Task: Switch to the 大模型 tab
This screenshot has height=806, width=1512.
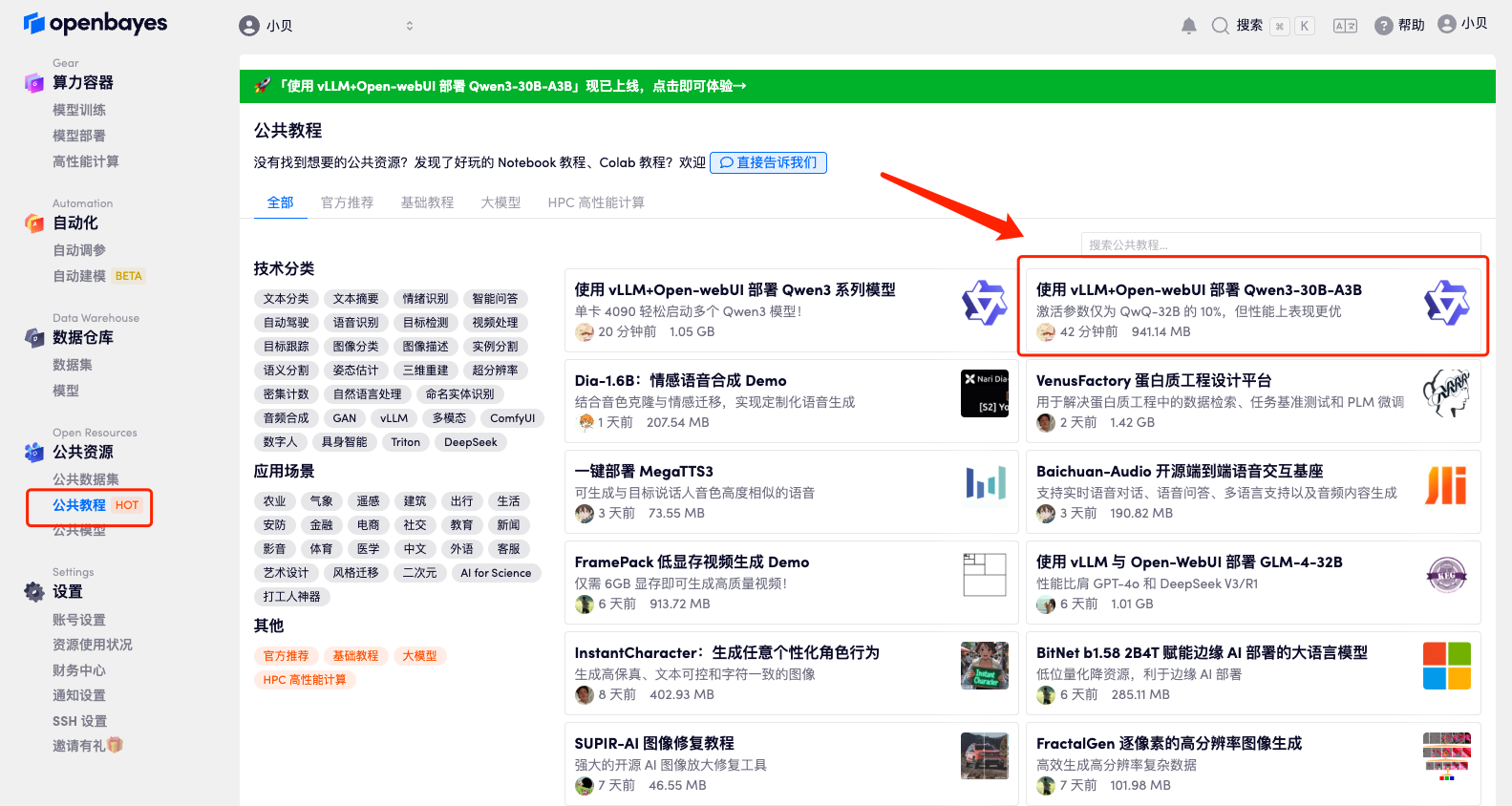Action: pyautogui.click(x=500, y=202)
